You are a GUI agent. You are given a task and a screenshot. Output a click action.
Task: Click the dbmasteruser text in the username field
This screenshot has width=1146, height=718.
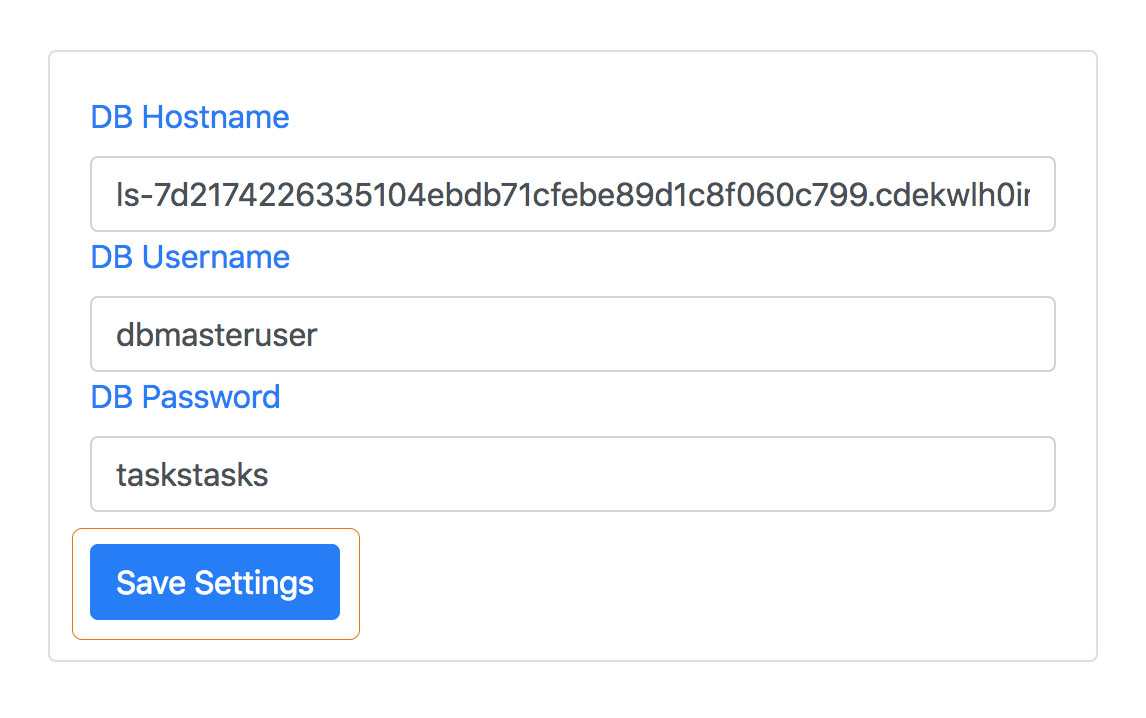click(216, 334)
